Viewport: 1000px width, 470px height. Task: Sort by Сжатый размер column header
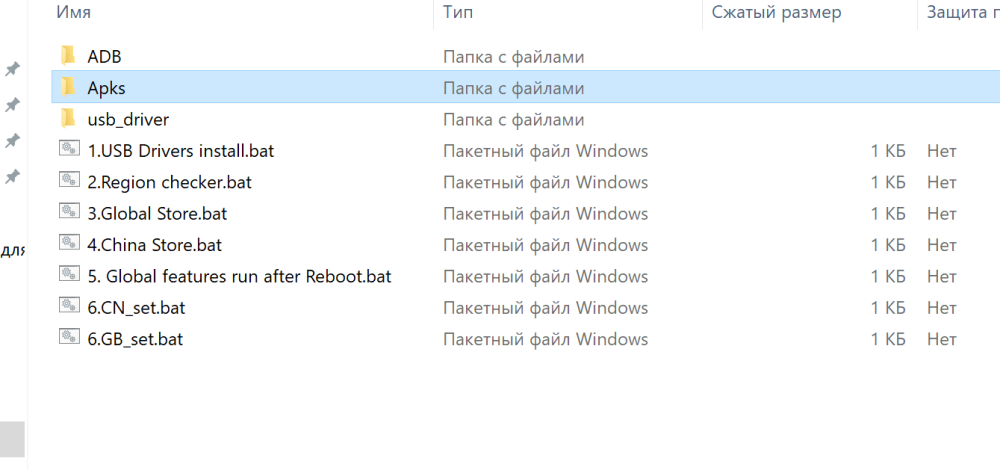click(x=776, y=13)
